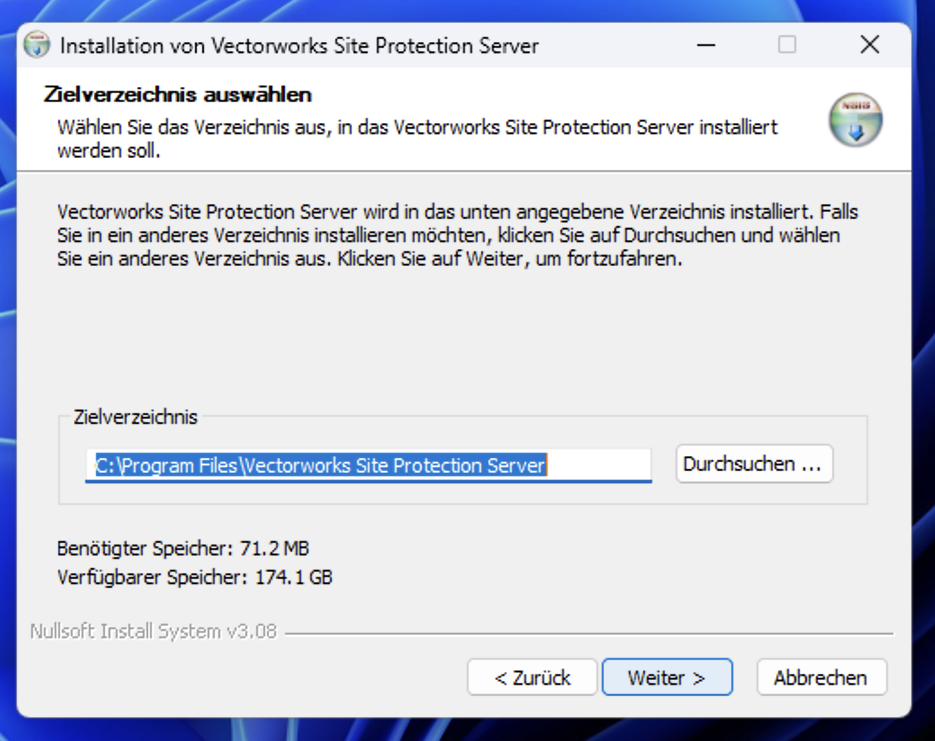Image resolution: width=935 pixels, height=741 pixels.
Task: Open the Durchsuchen folder browser
Action: point(754,464)
